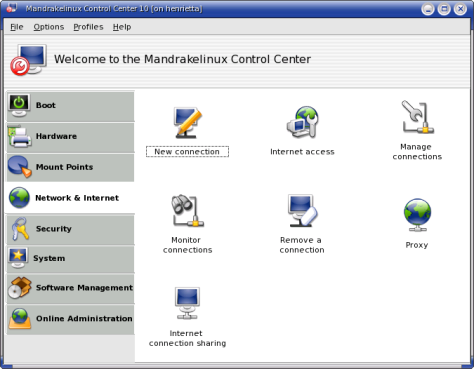The image size is (474, 369).
Task: Switch to the Boot category label
Action: coord(46,105)
